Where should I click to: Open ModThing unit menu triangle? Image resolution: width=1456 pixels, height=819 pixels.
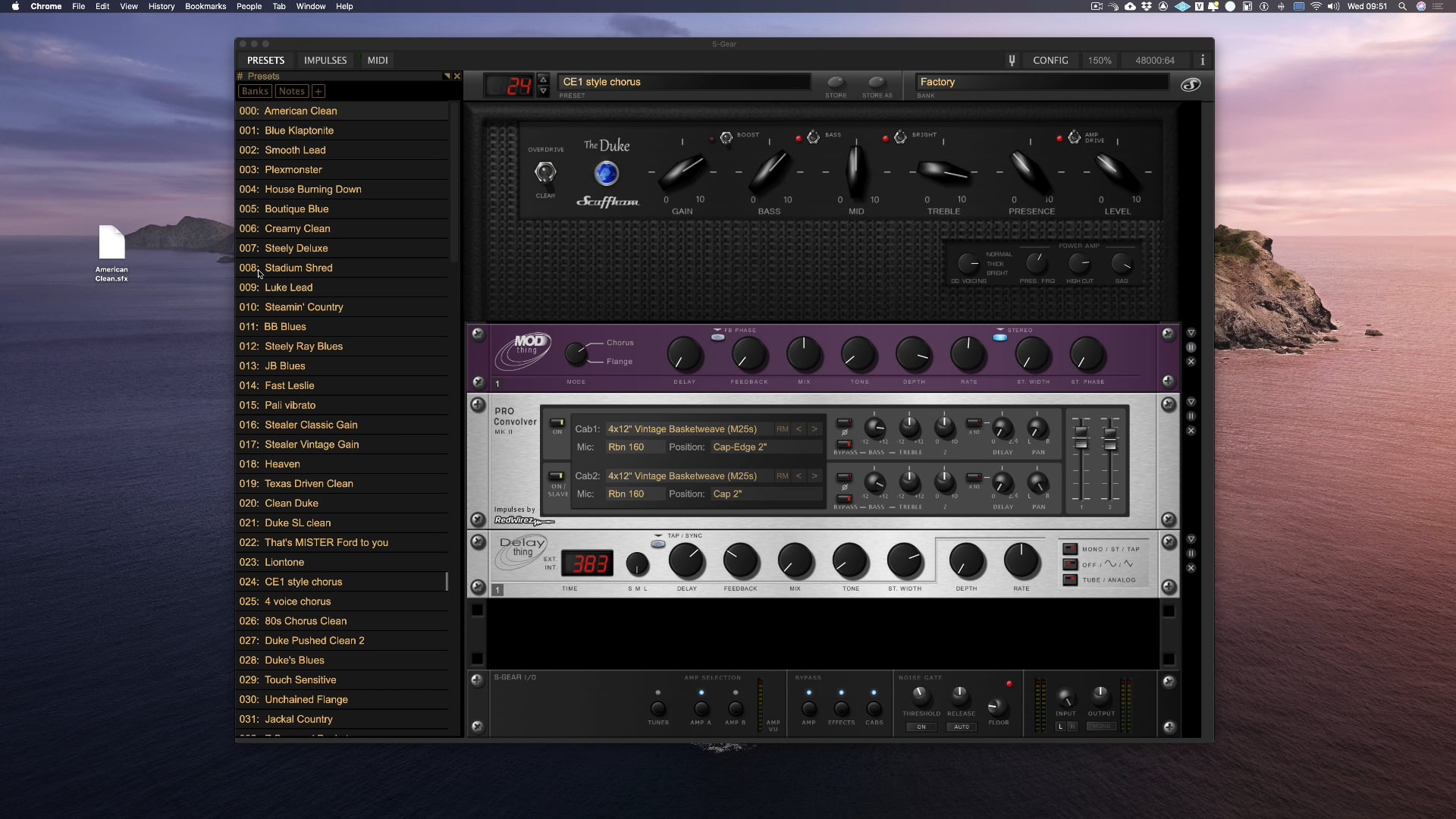click(1191, 333)
